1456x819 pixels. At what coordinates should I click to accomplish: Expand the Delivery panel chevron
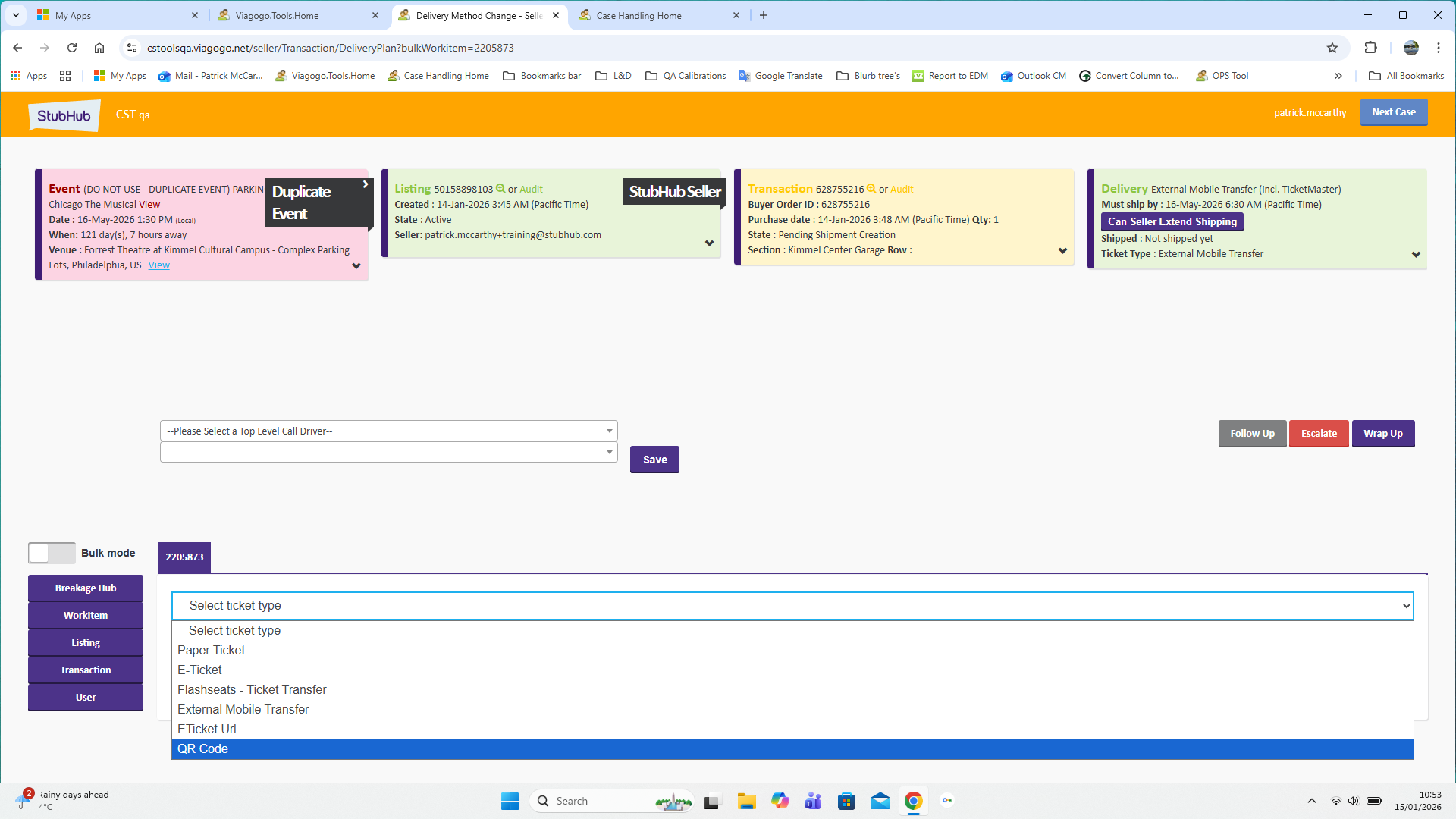pos(1416,255)
